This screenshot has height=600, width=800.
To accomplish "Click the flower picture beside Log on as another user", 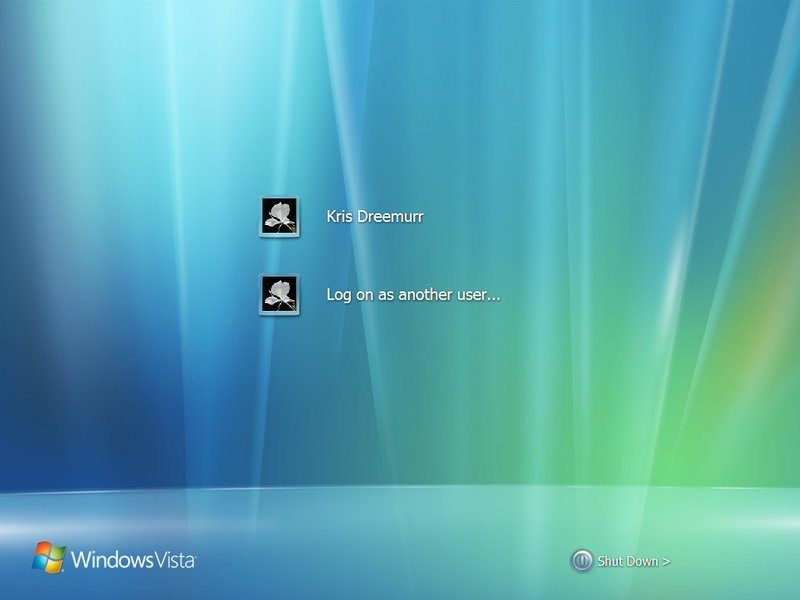I will tap(279, 295).
